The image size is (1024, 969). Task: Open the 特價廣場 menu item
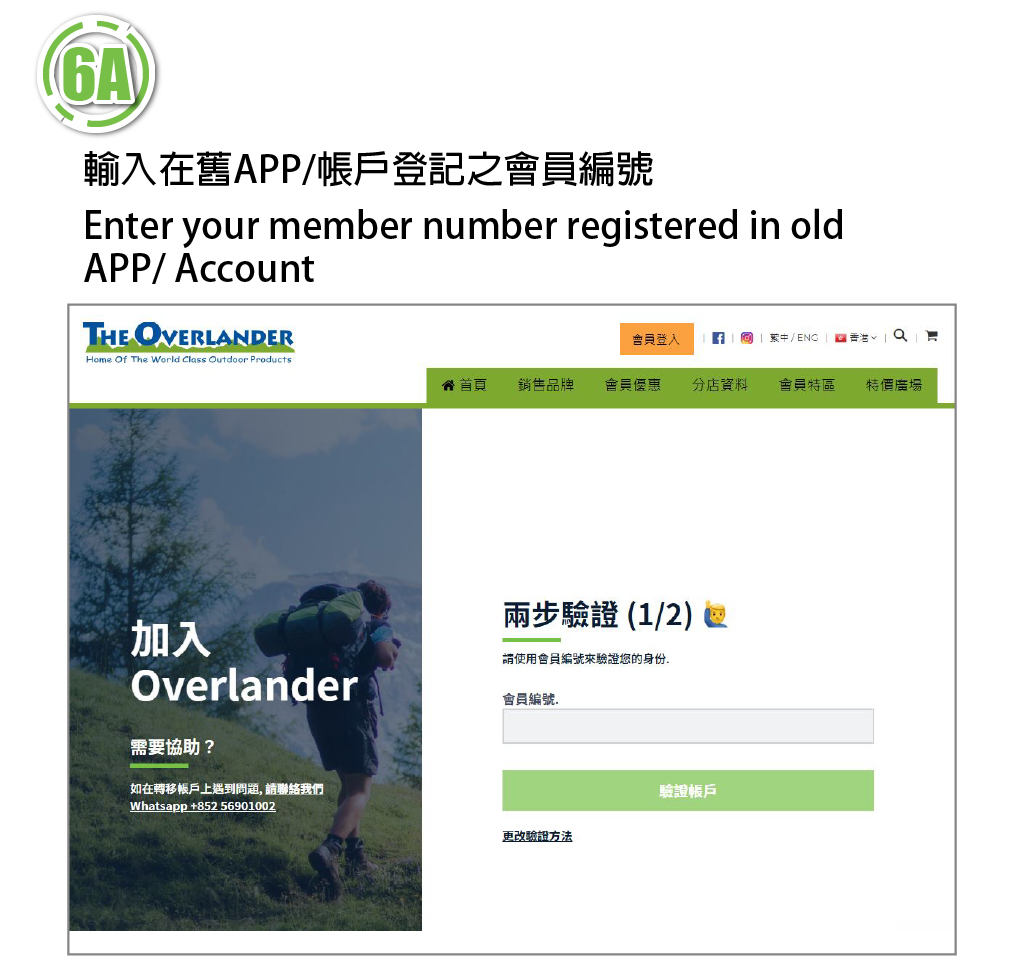[x=894, y=385]
